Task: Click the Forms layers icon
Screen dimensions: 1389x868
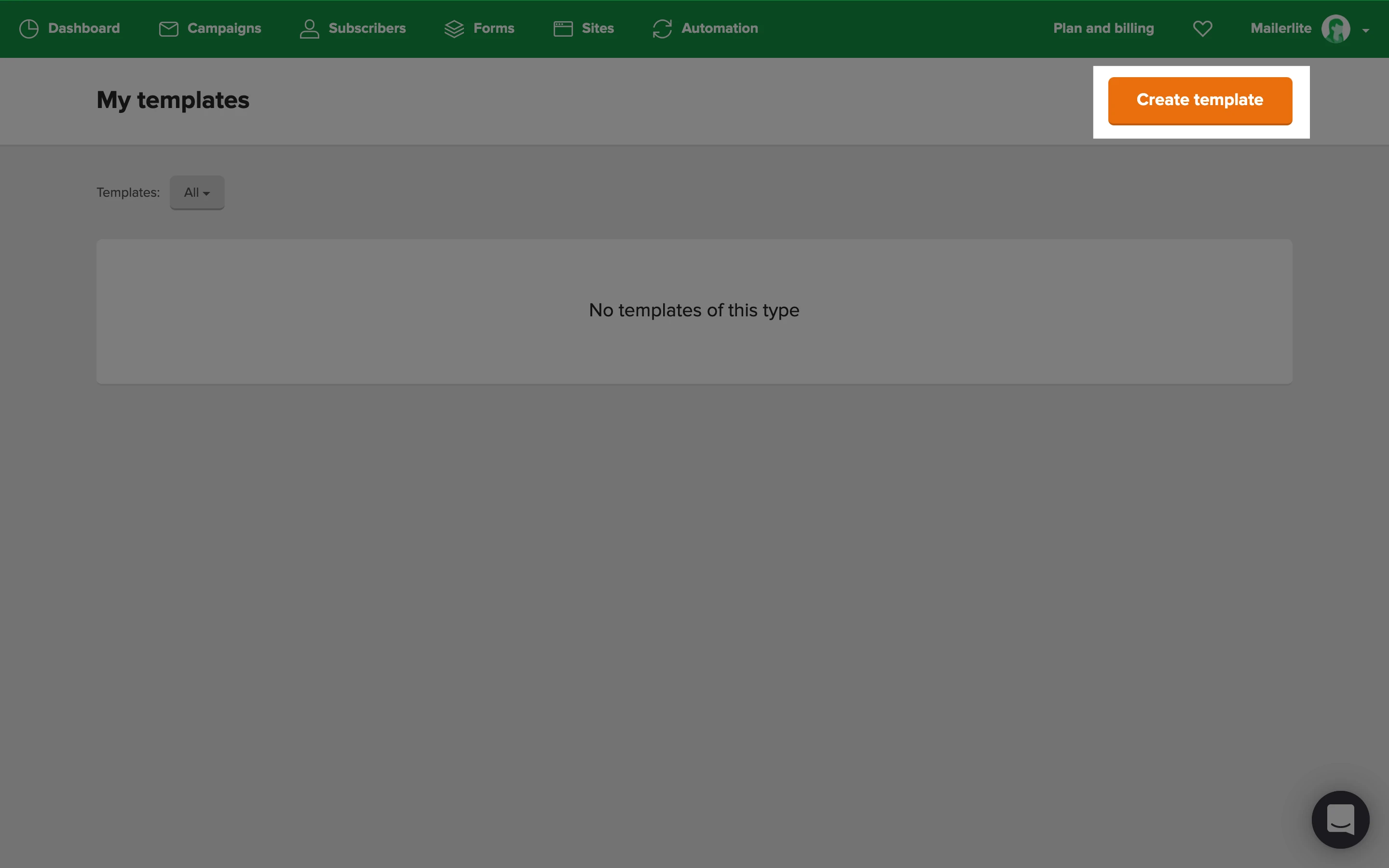Action: pyautogui.click(x=454, y=29)
